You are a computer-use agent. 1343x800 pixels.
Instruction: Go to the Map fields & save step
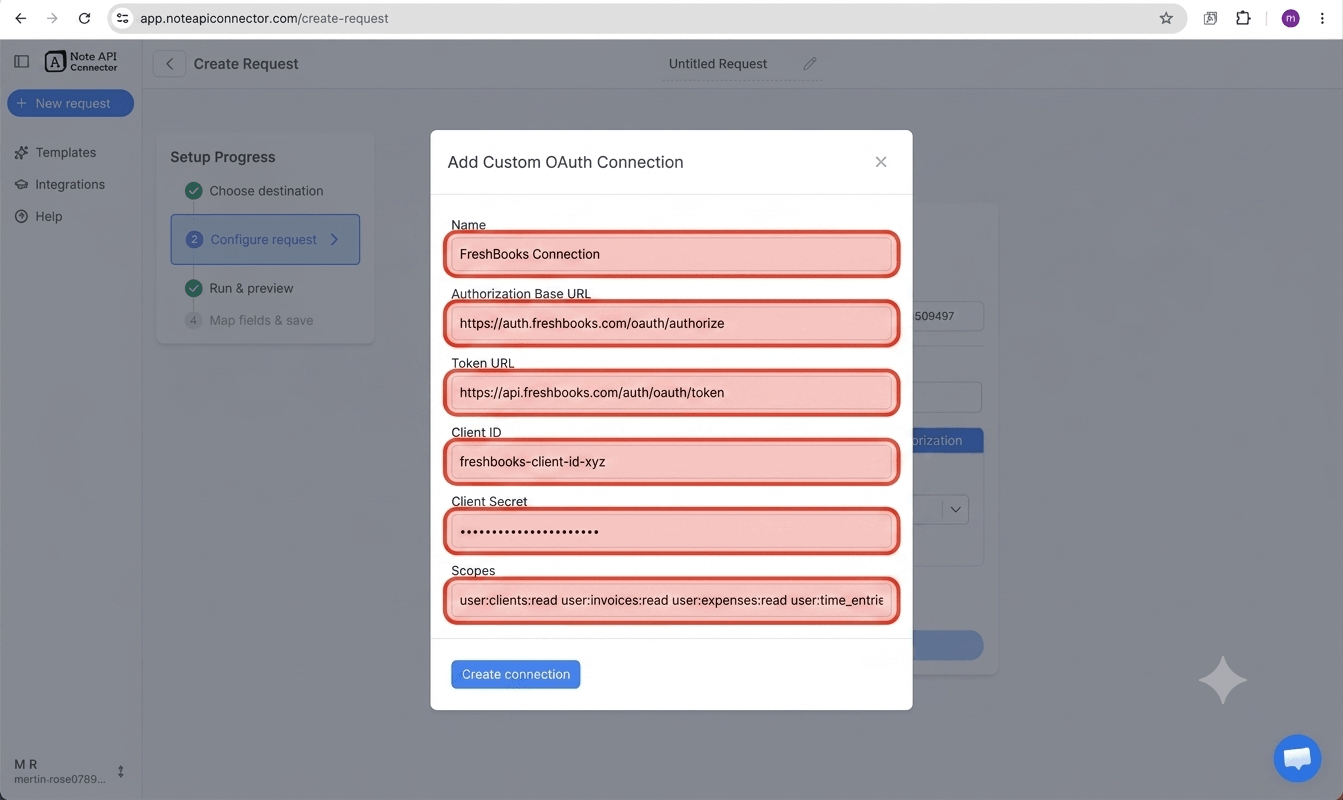tap(260, 320)
